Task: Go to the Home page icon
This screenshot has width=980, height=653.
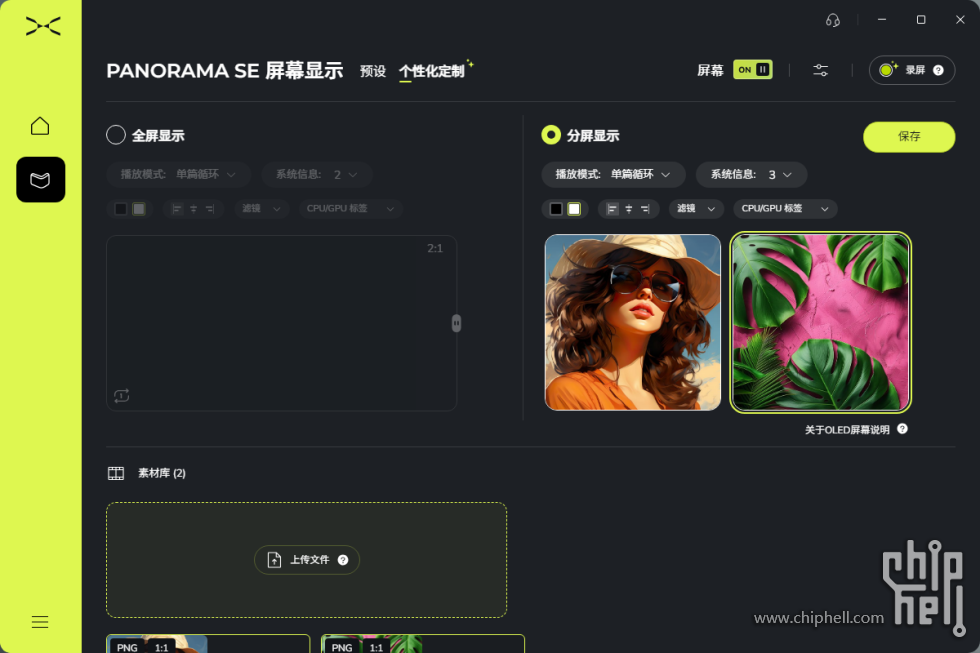Action: (x=40, y=126)
